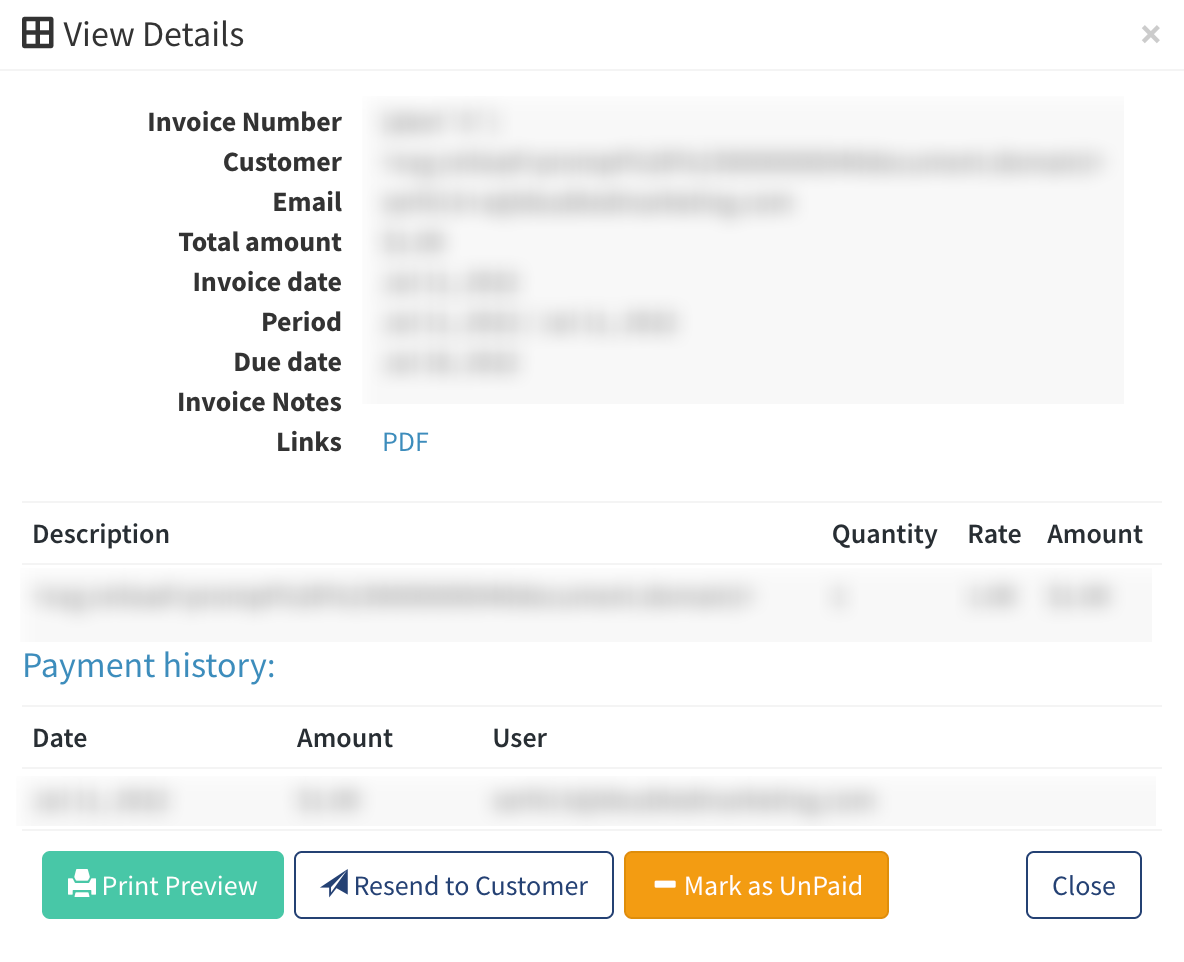Image resolution: width=1184 pixels, height=962 pixels.
Task: Click the minus icon on Mark as UnPaid
Action: [665, 885]
